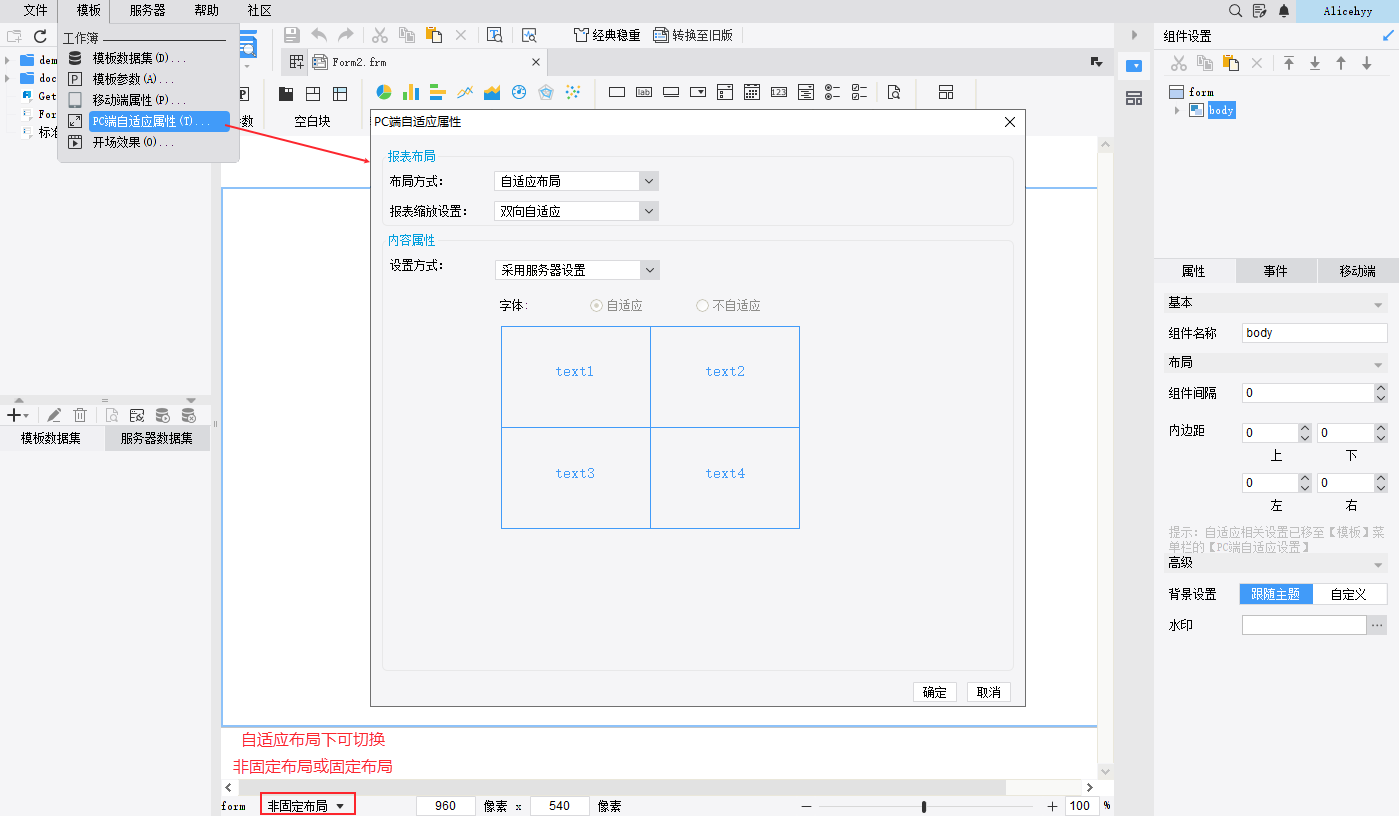Click the notification bell icon

pyautogui.click(x=1284, y=11)
